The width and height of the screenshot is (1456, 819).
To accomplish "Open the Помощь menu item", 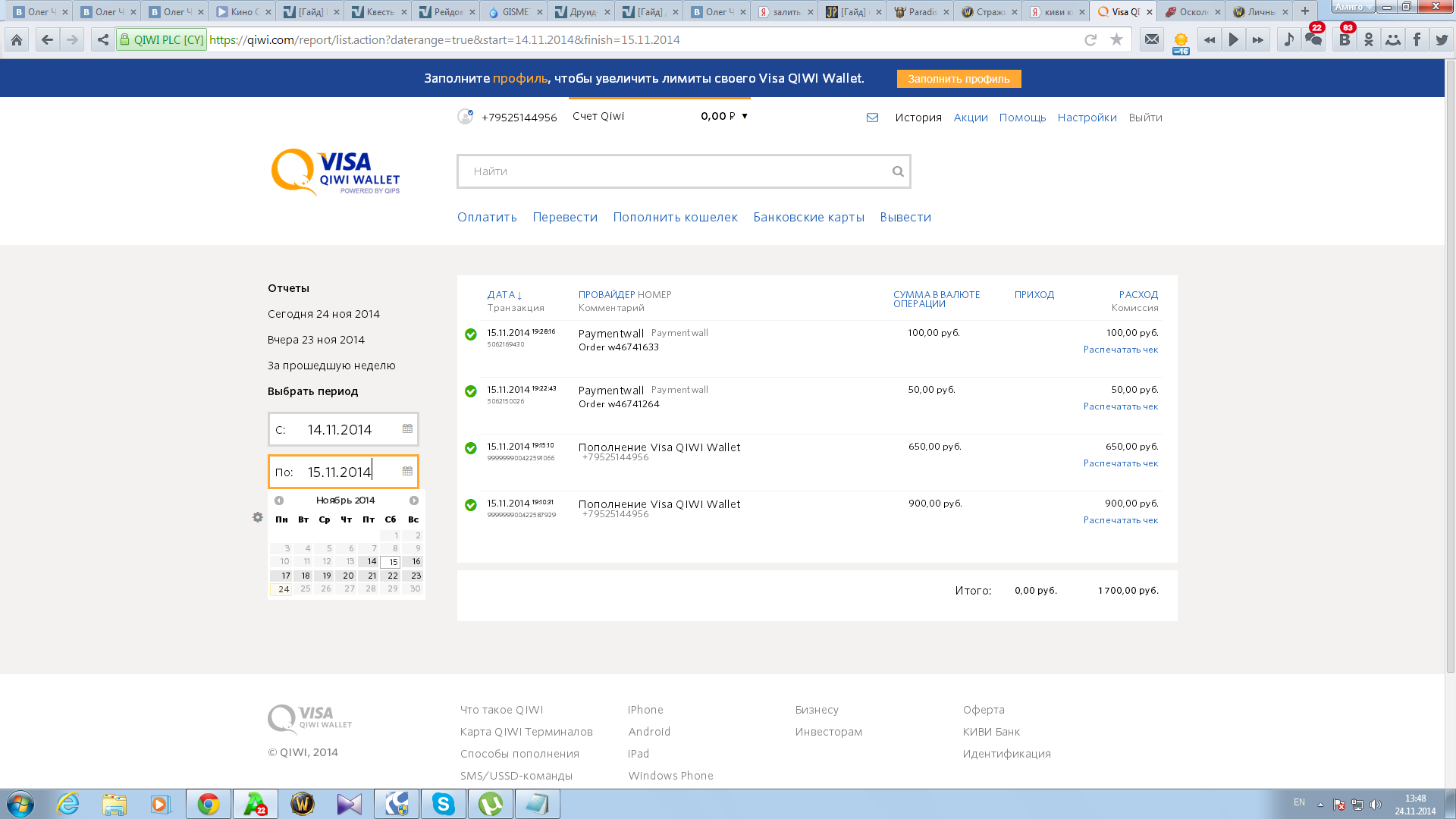I will coord(1022,118).
